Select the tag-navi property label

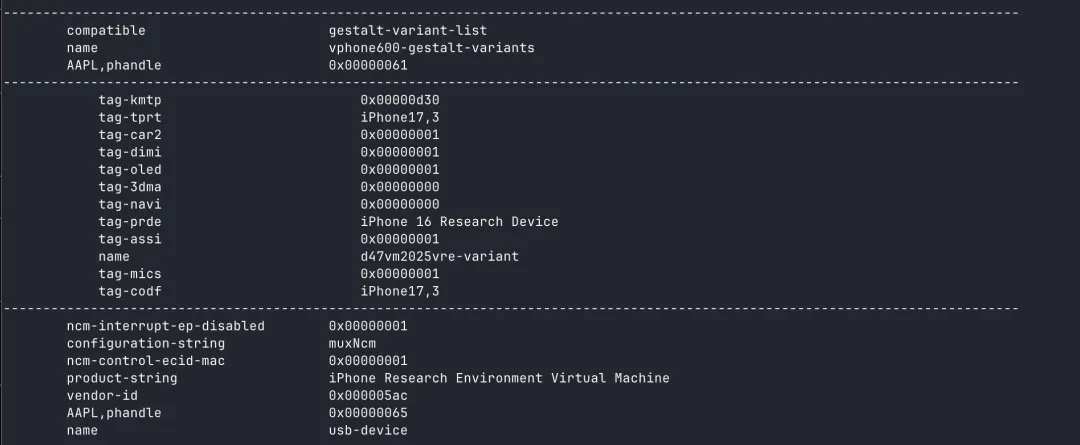(x=129, y=205)
